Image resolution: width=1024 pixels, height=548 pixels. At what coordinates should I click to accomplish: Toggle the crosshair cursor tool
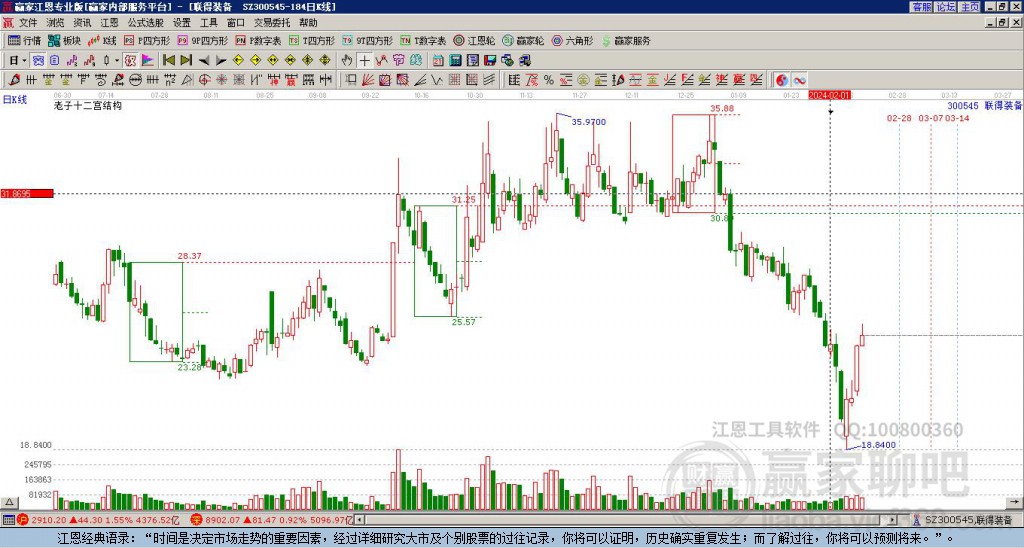coord(364,61)
